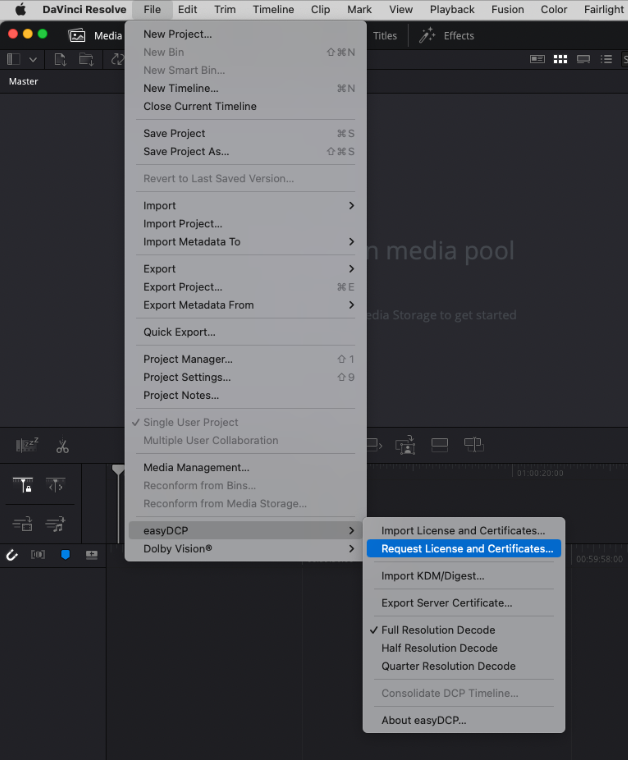Open the Fusion menu
This screenshot has width=628, height=760.
(507, 9)
